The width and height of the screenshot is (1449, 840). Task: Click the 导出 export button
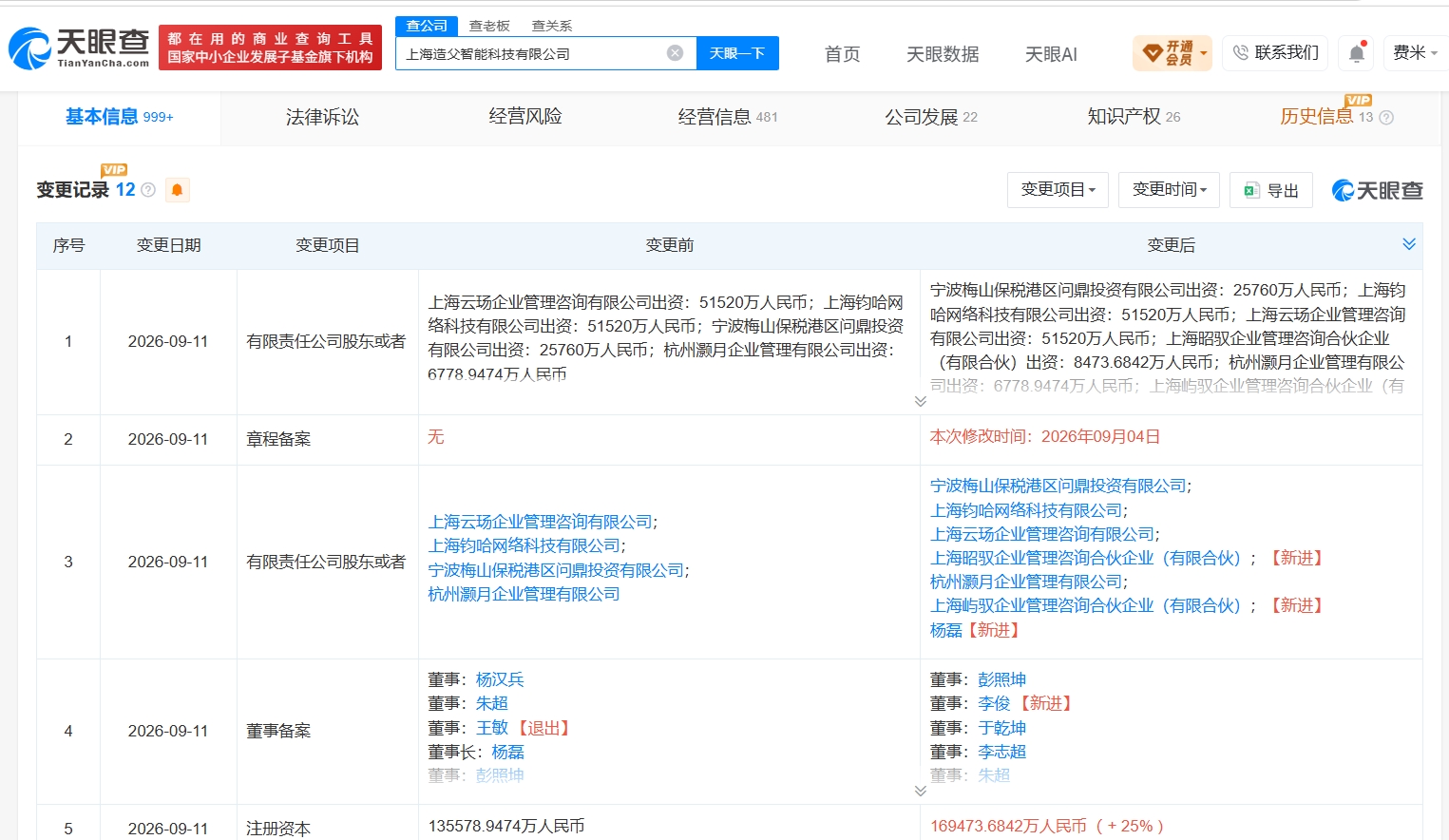[1271, 190]
